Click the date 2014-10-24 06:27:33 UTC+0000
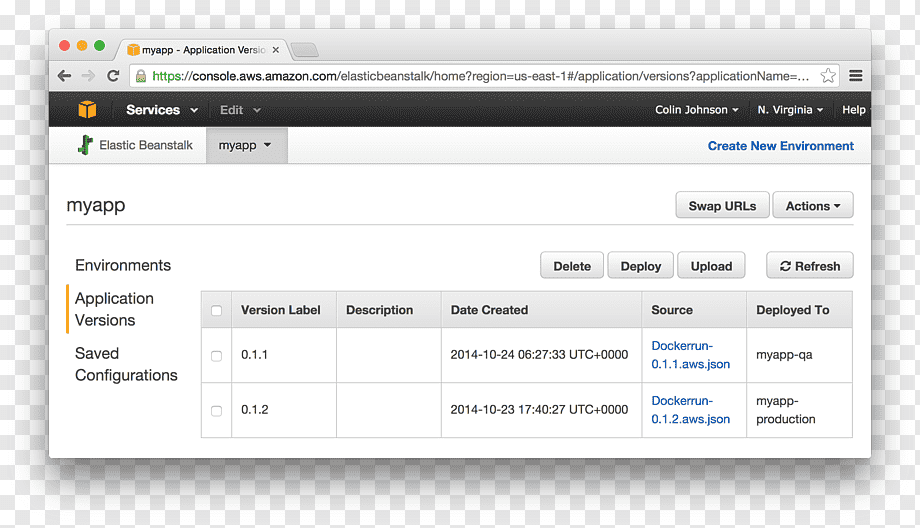The width and height of the screenshot is (920, 528). pos(539,354)
